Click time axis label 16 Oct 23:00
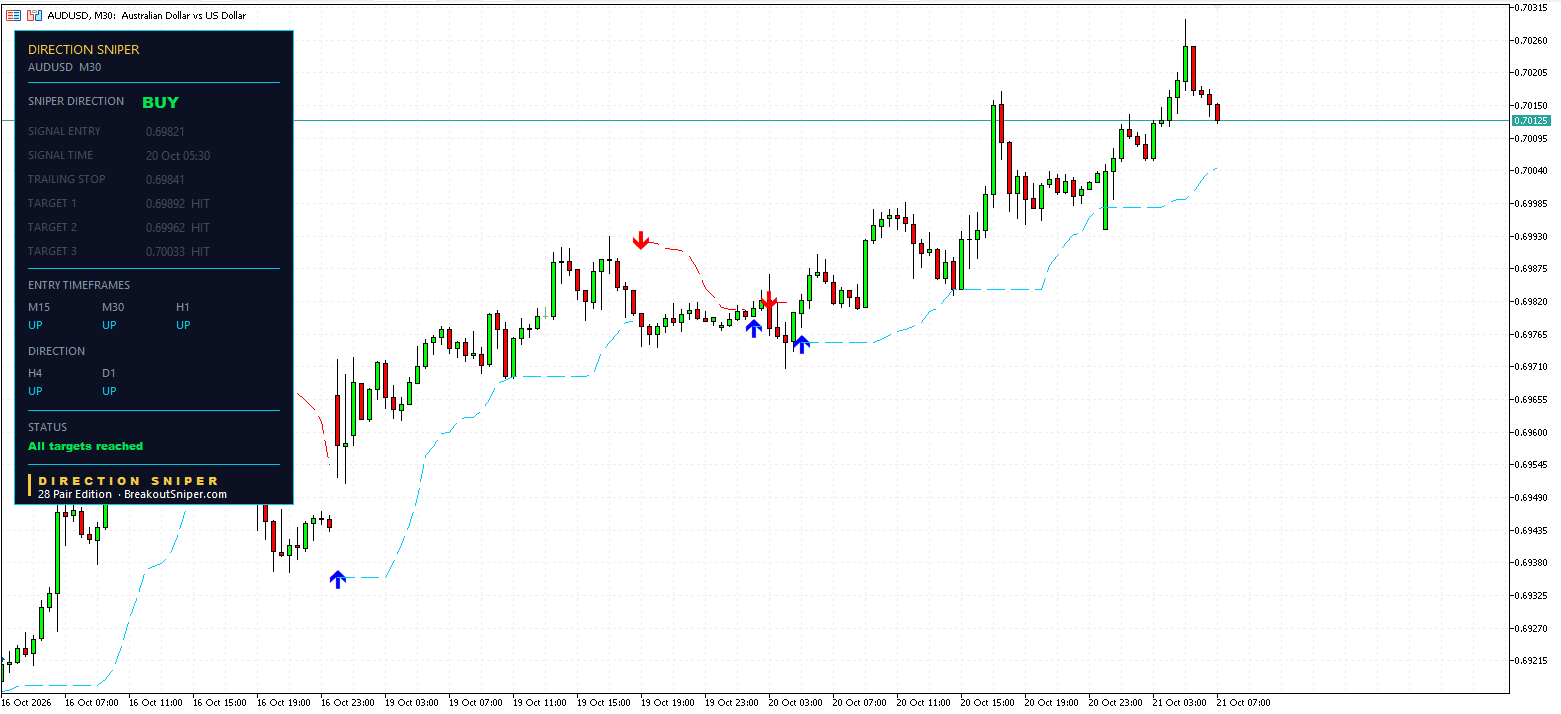Viewport: 1561px width, 714px height. (347, 703)
